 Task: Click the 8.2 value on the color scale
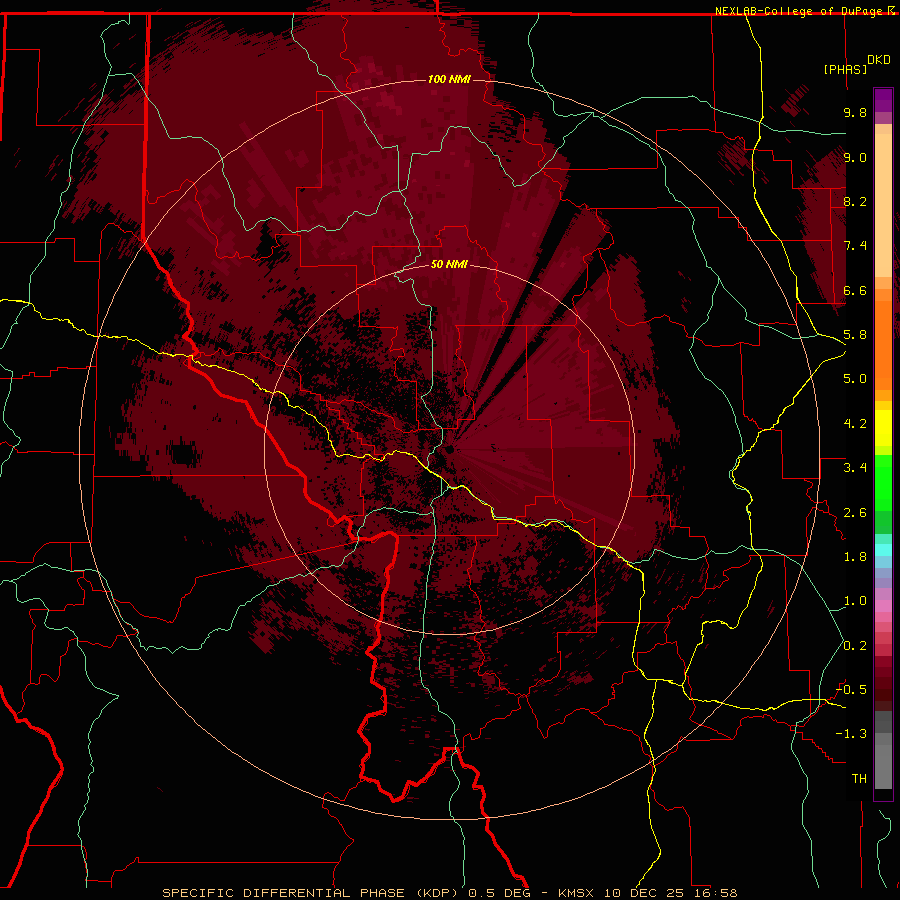855,201
